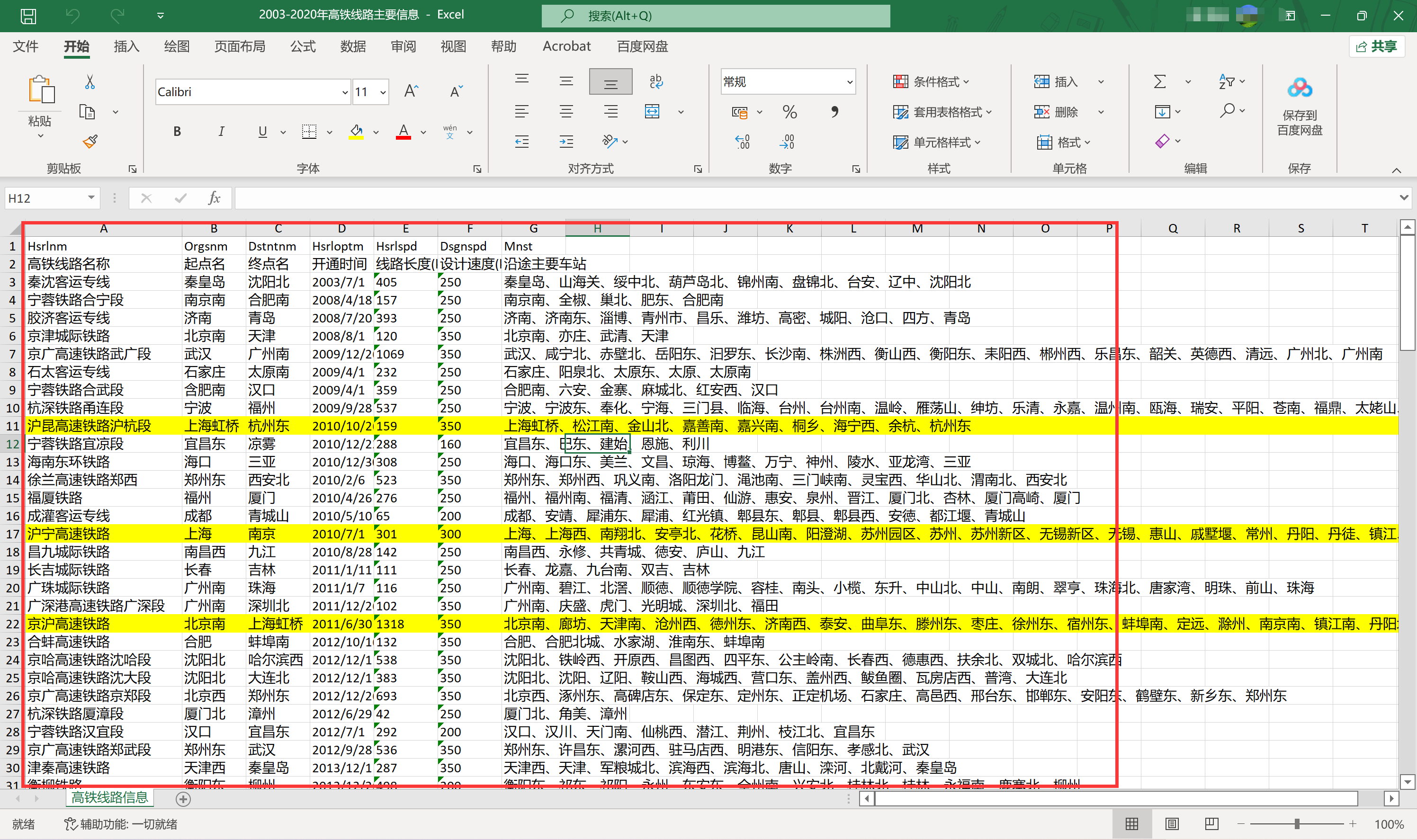The height and width of the screenshot is (840, 1417).
Task: Click the Merge and Center icon
Action: click(652, 111)
